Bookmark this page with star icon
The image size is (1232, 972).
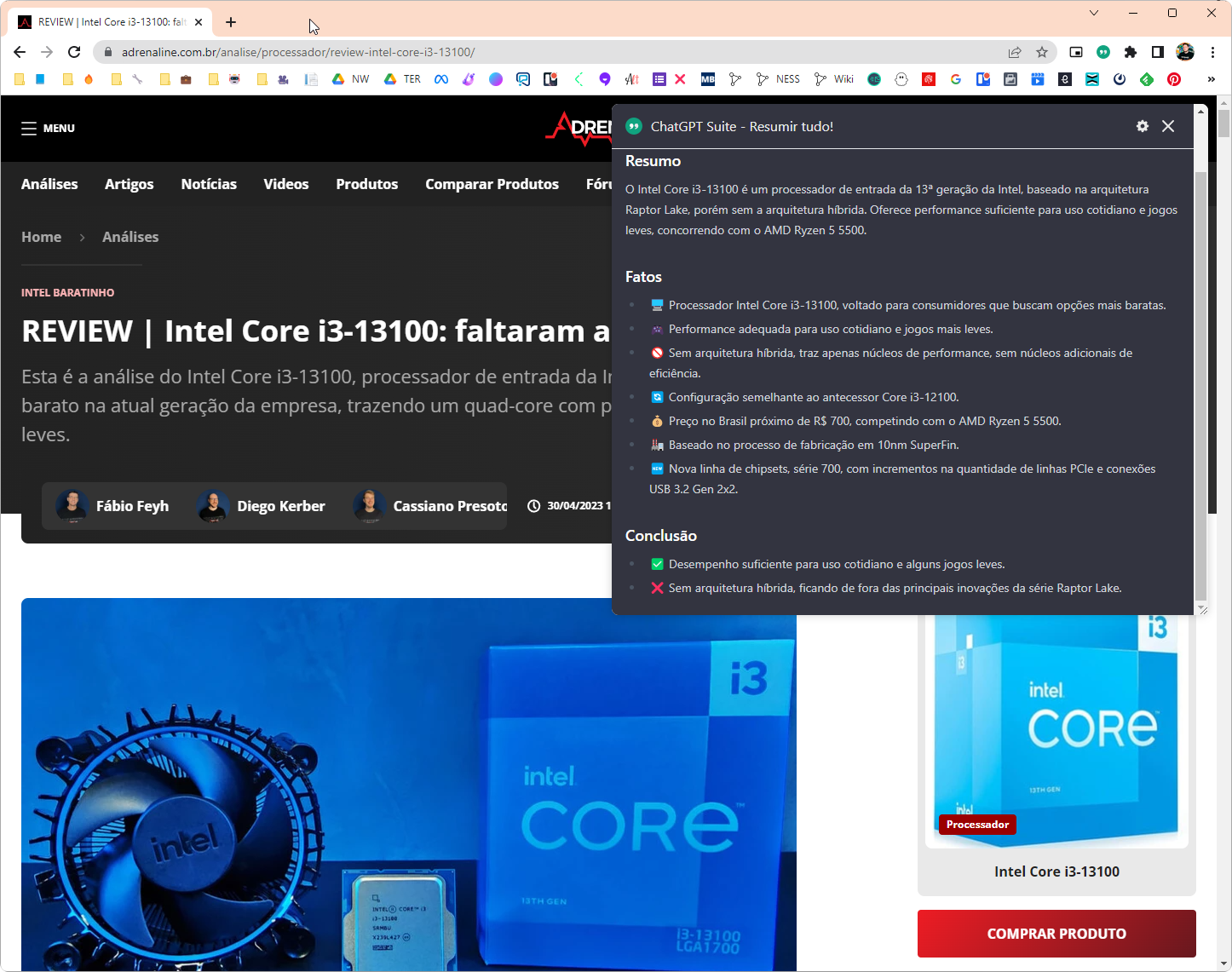1042,52
